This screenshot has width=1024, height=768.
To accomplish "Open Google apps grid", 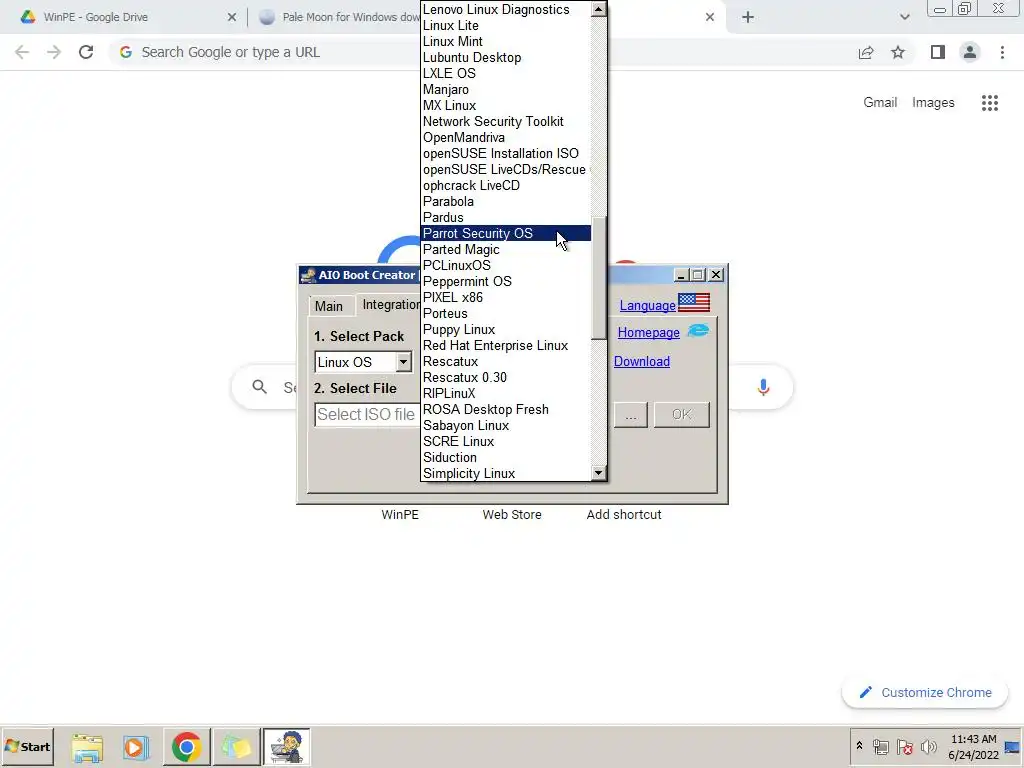I will 989,103.
